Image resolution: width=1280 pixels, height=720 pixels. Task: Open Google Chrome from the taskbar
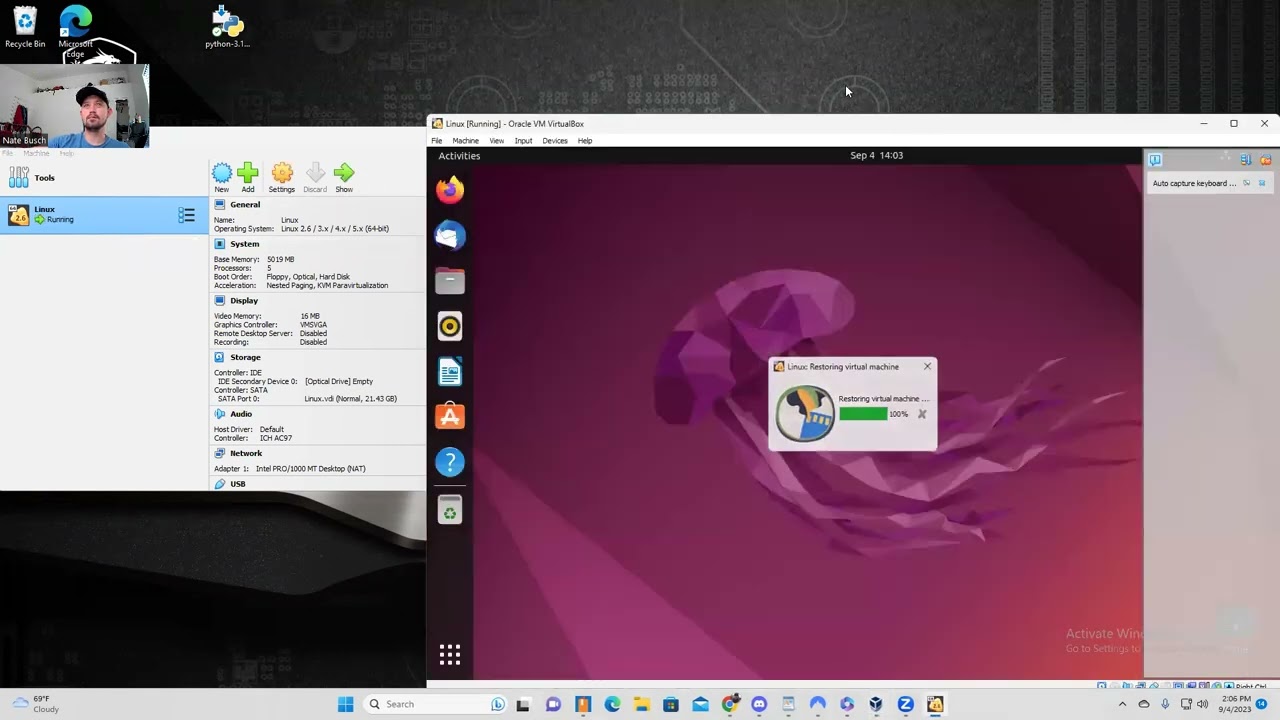730,704
